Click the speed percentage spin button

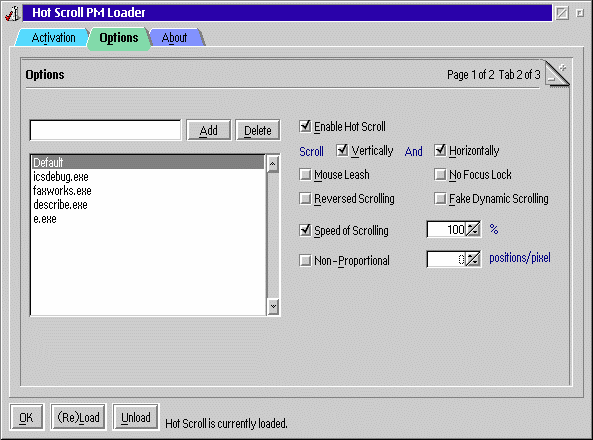(473, 229)
